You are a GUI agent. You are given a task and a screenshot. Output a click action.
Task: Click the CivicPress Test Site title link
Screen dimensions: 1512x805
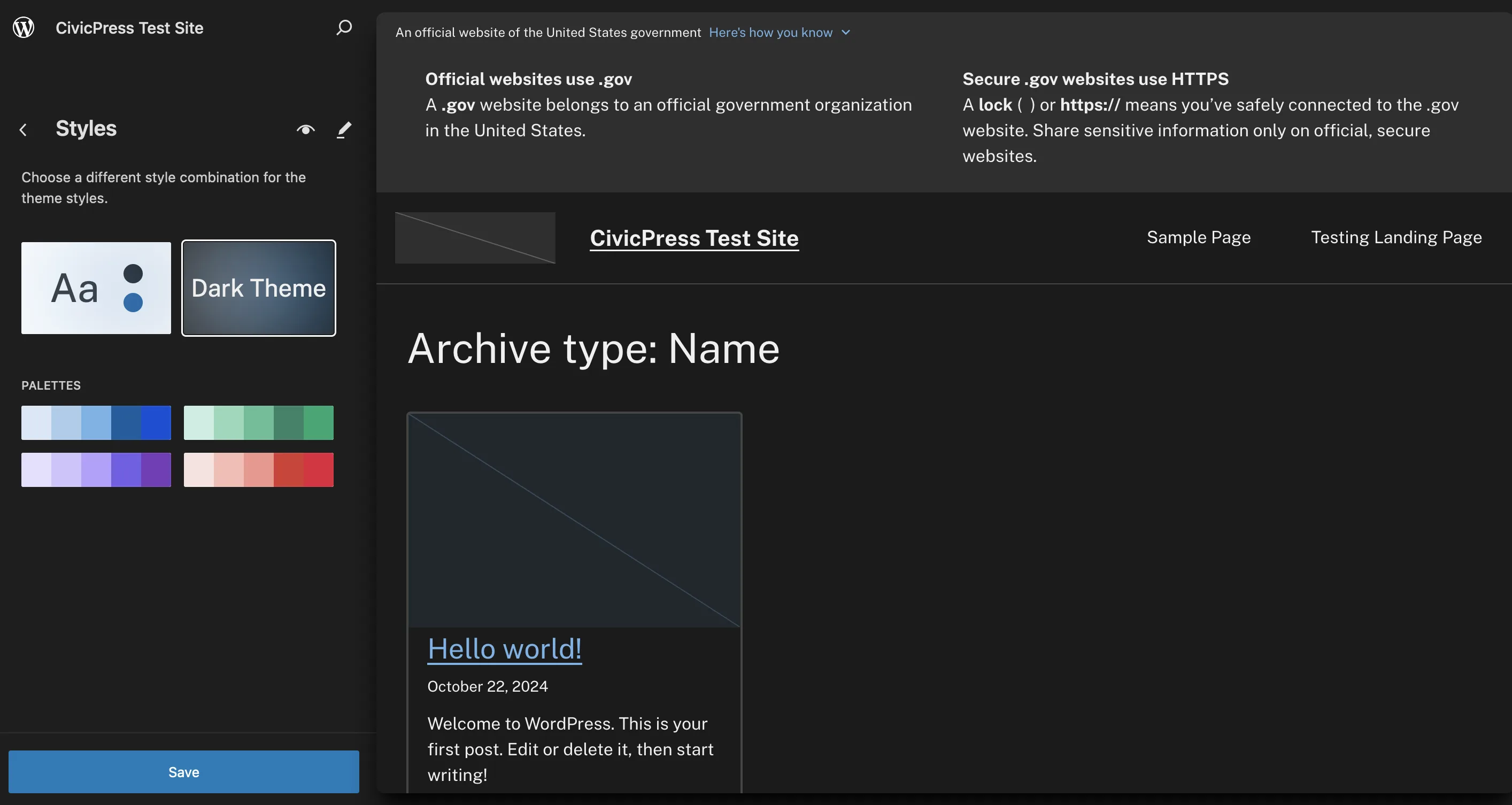click(694, 238)
